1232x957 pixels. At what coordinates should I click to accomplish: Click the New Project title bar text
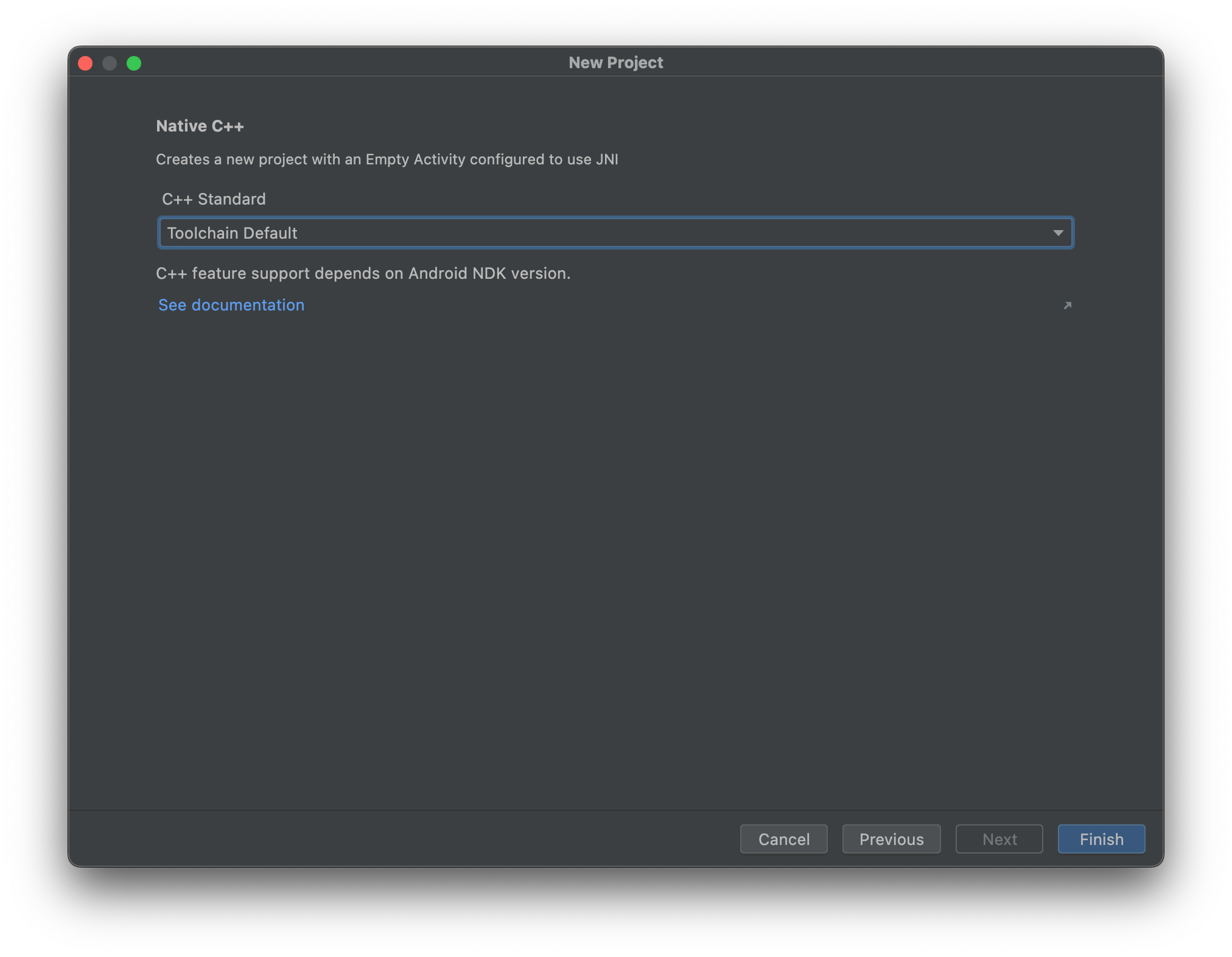pyautogui.click(x=615, y=63)
